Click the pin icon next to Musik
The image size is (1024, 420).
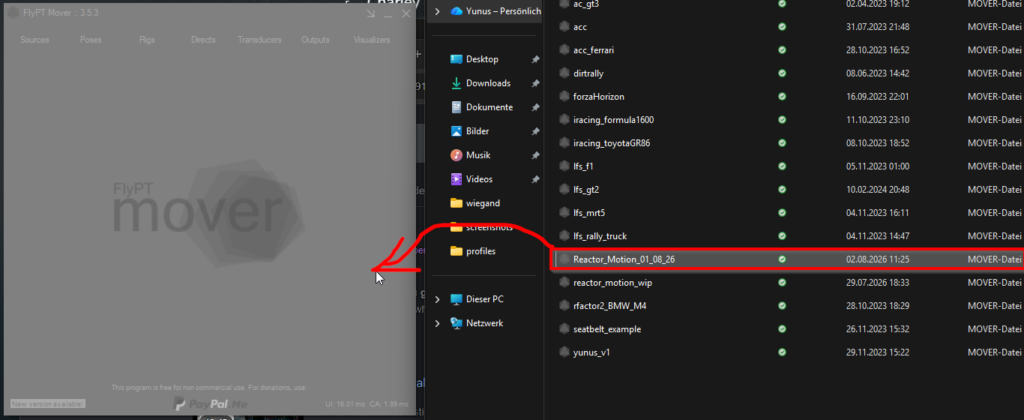pos(536,155)
